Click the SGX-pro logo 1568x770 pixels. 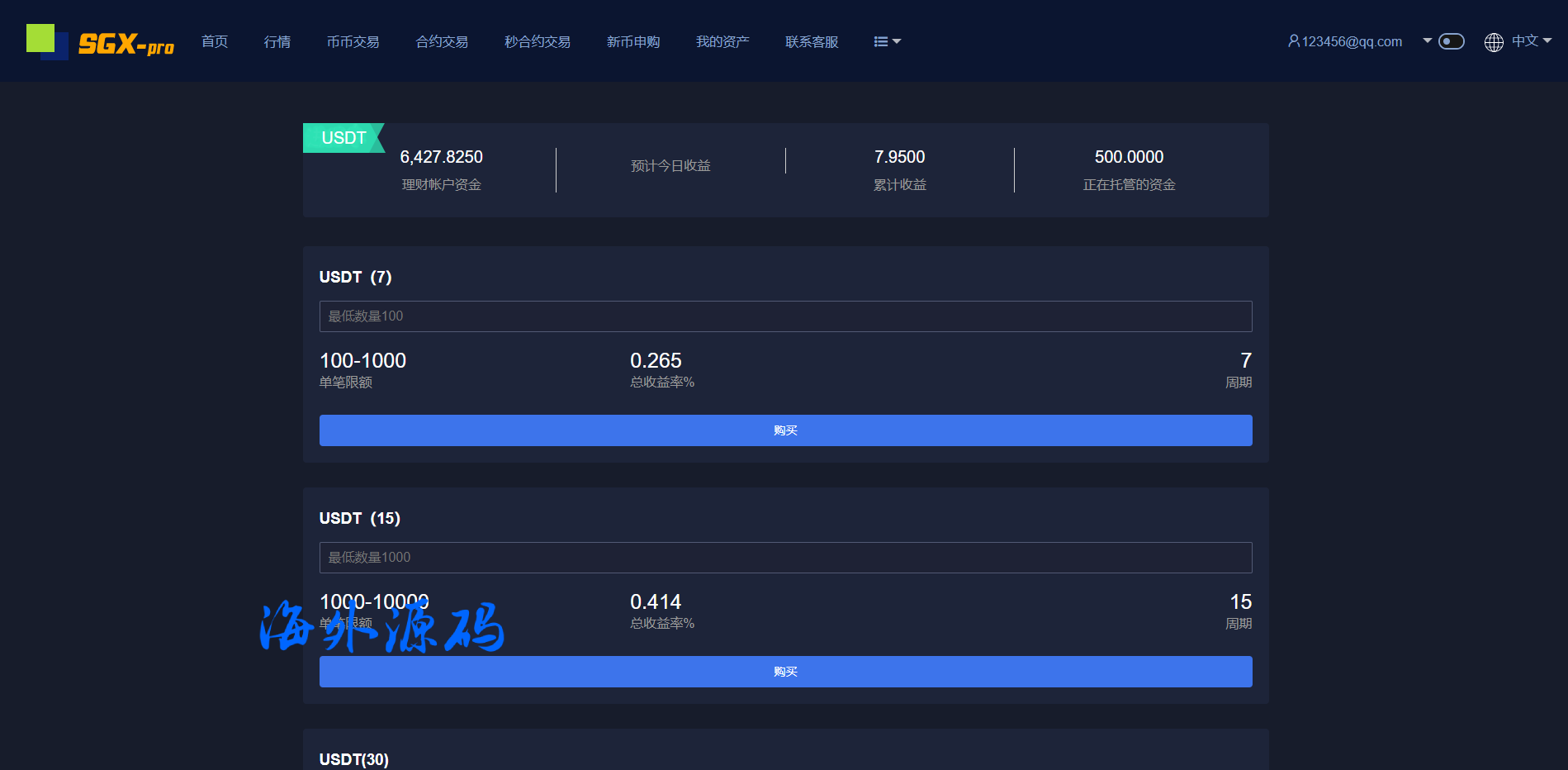point(101,42)
